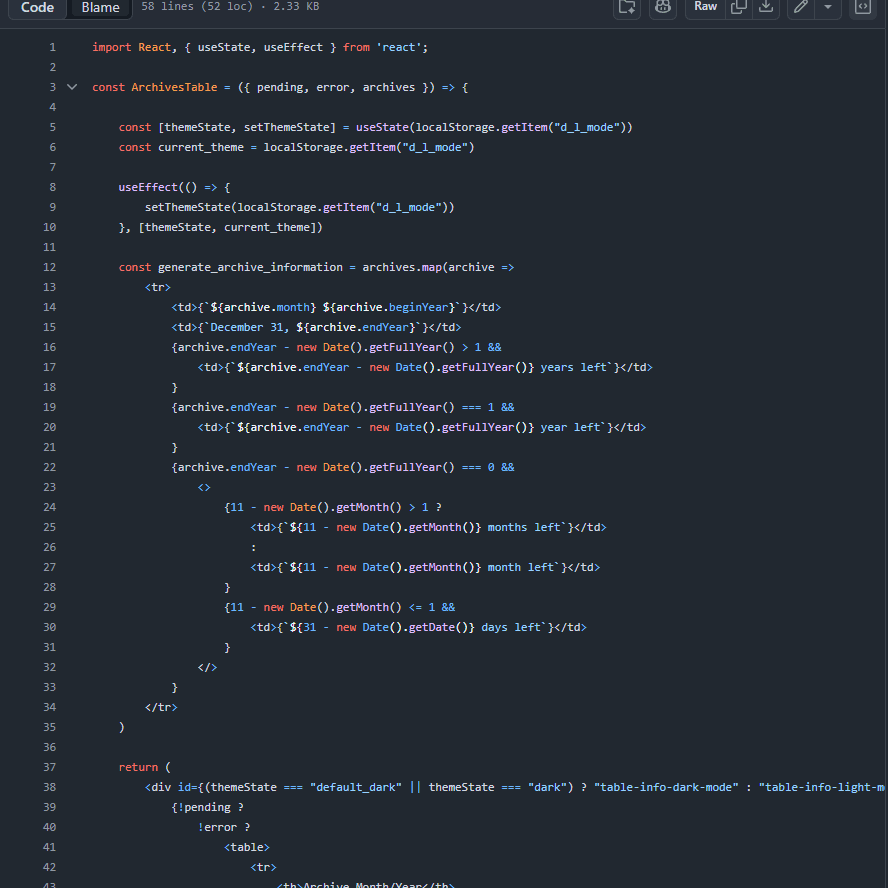The image size is (888, 888).
Task: Click 'months left' text on line 25
Action: 524,527
